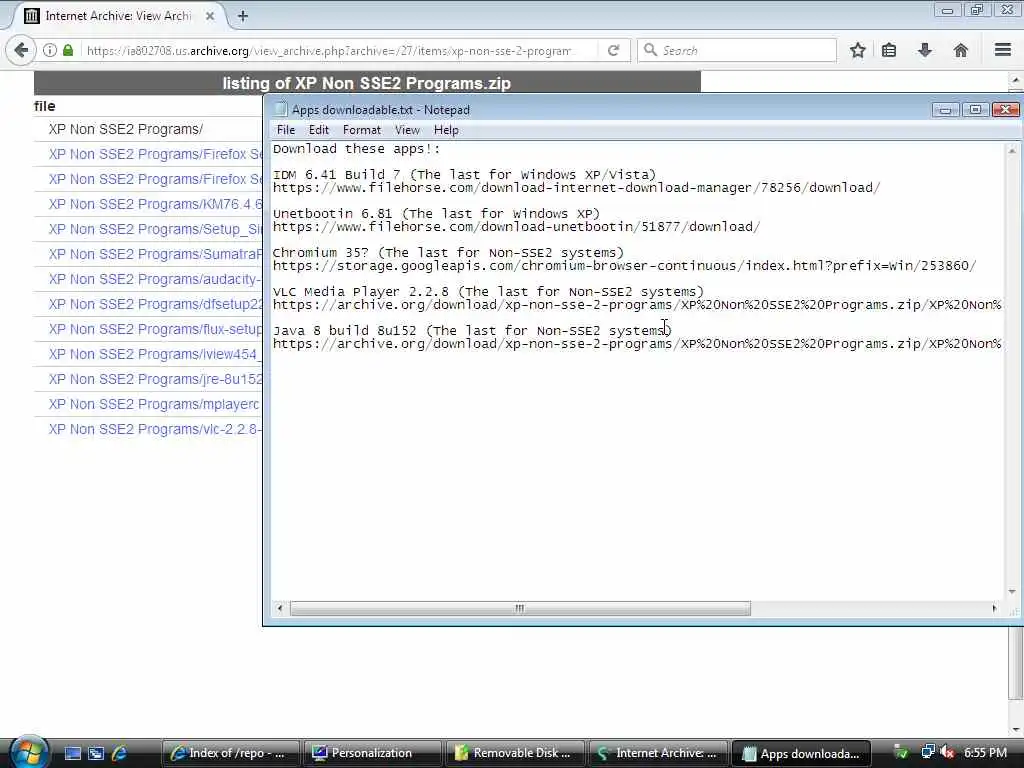The height and width of the screenshot is (768, 1024).
Task: Click network connection tray icon
Action: 927,752
